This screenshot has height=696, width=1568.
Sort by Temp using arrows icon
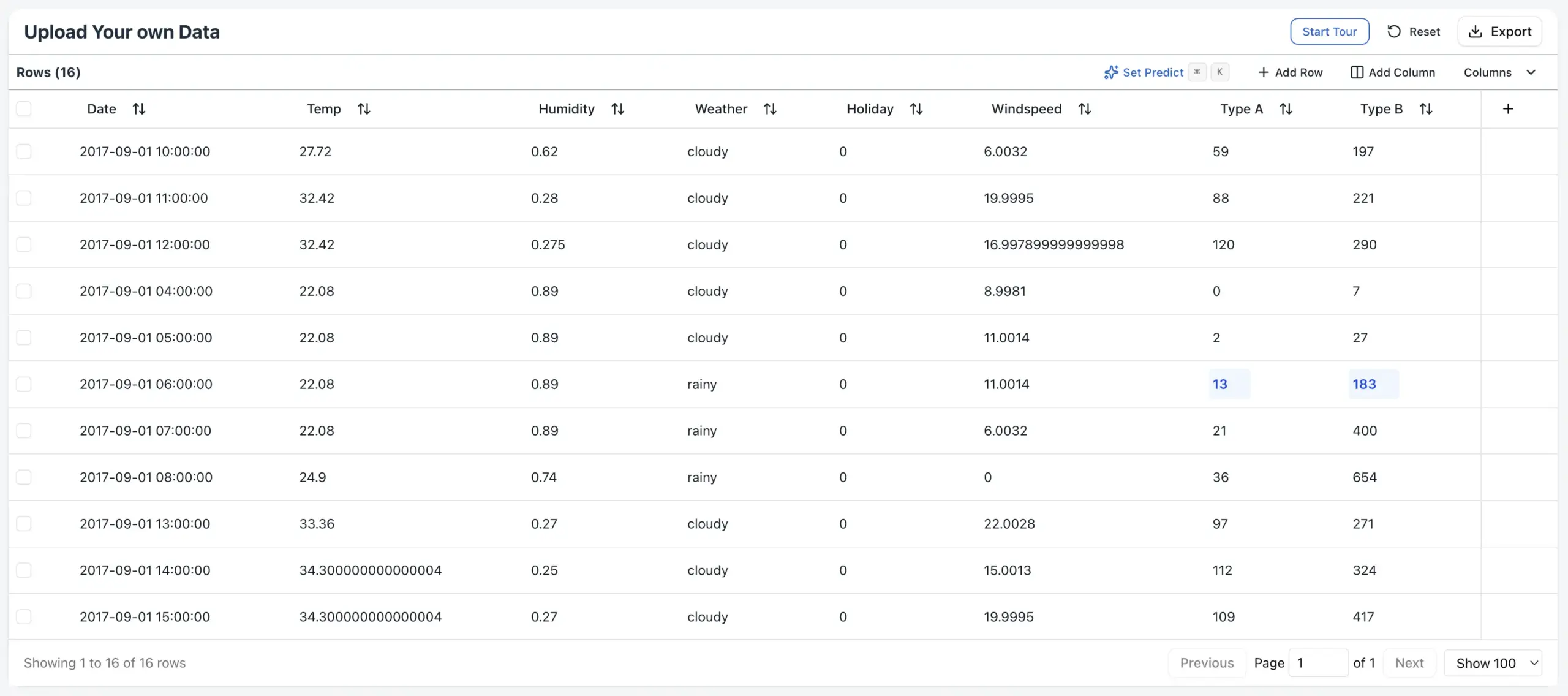click(364, 109)
